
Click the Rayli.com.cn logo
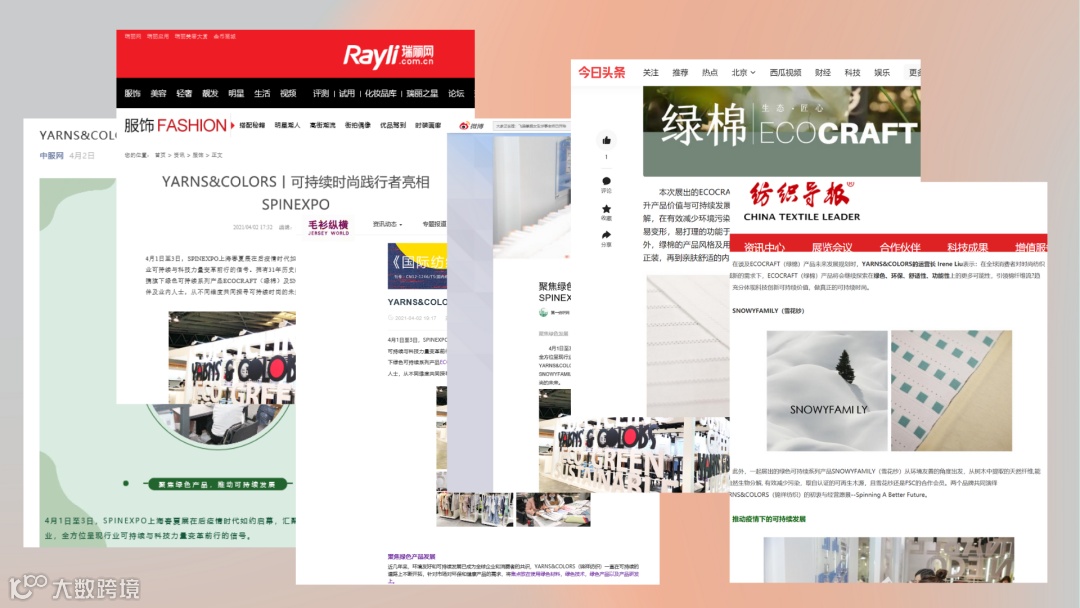click(389, 55)
